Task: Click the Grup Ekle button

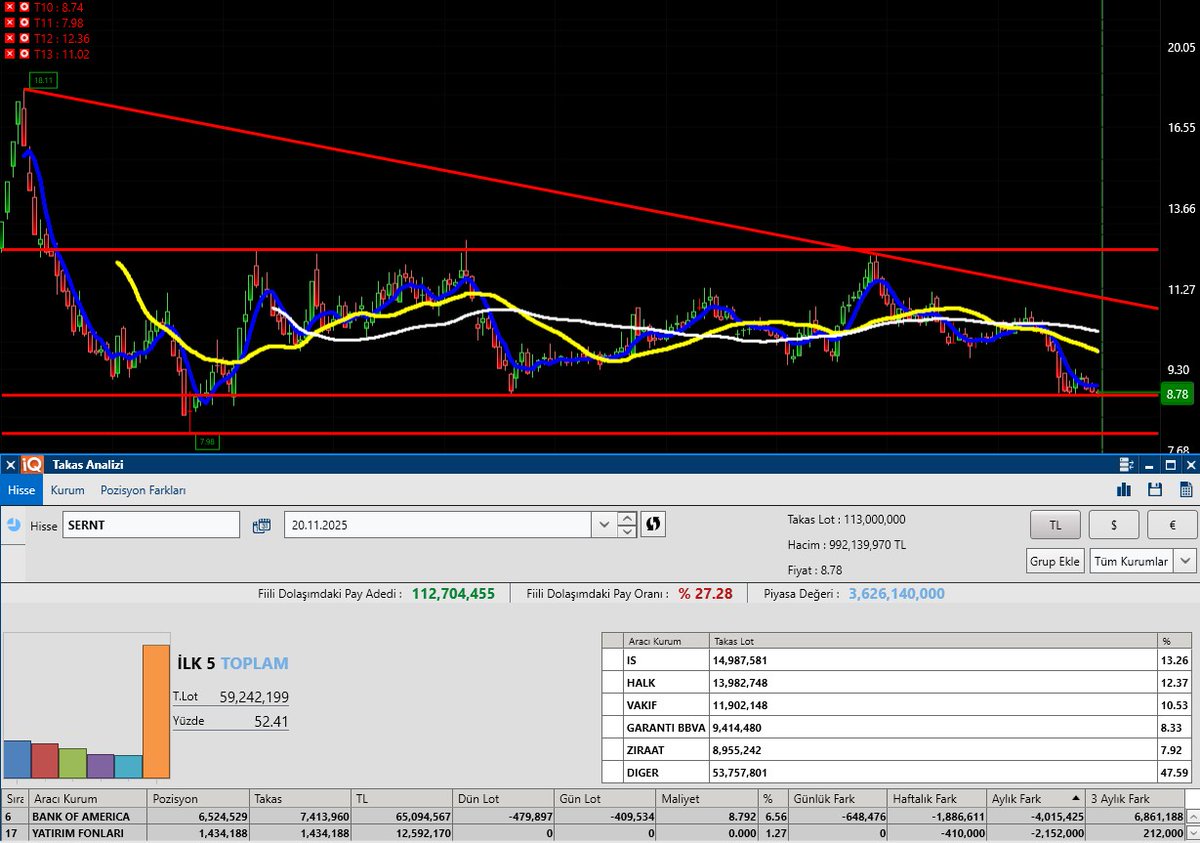Action: click(x=1055, y=561)
